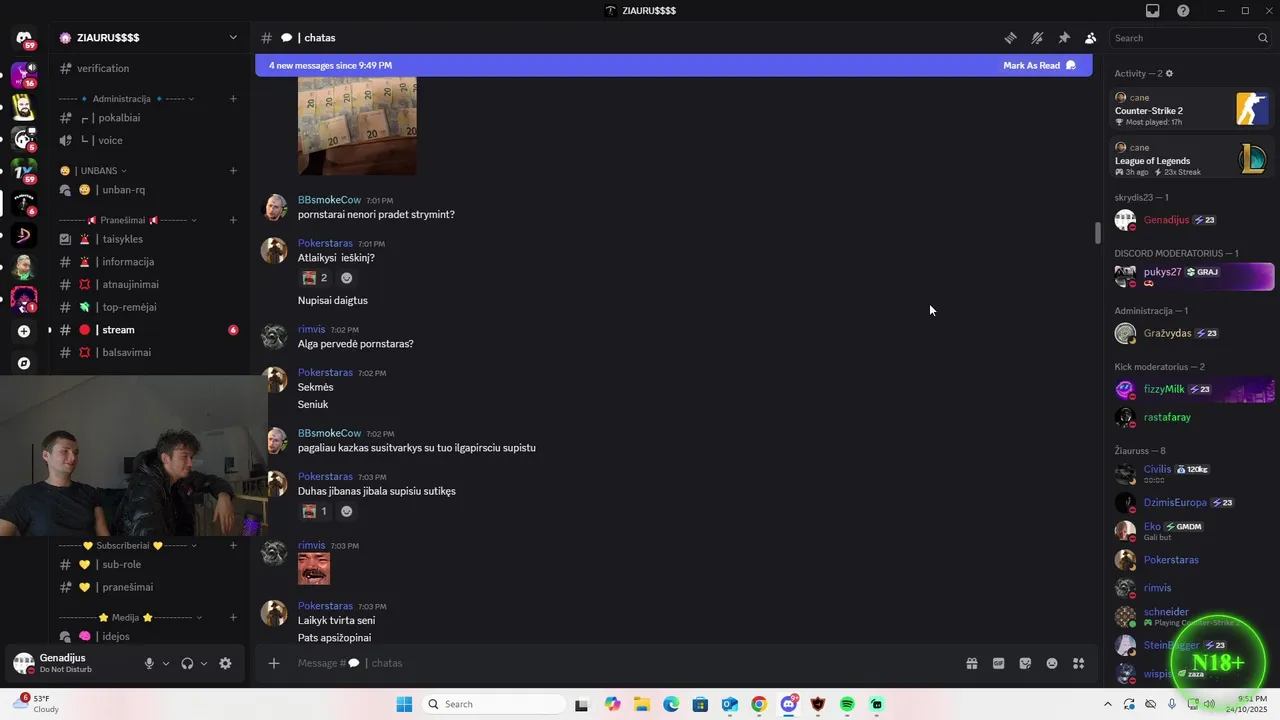The width and height of the screenshot is (1280, 720).
Task: Open Discover servers compass icon
Action: 24,363
